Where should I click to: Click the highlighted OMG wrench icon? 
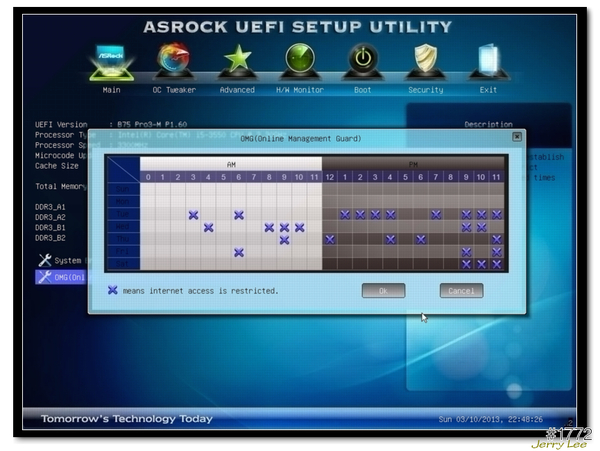45,277
